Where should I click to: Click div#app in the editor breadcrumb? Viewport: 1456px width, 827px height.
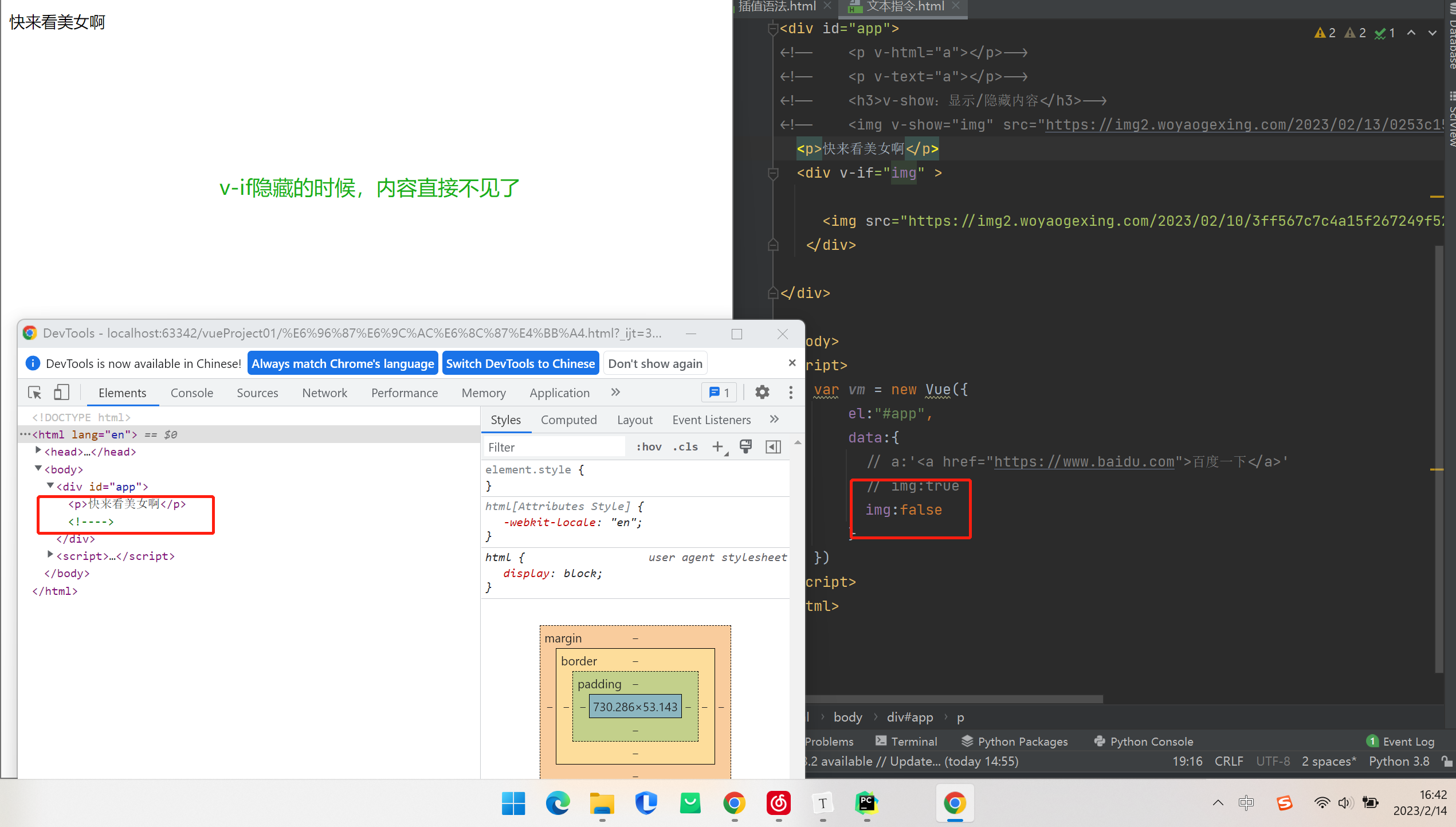[909, 717]
